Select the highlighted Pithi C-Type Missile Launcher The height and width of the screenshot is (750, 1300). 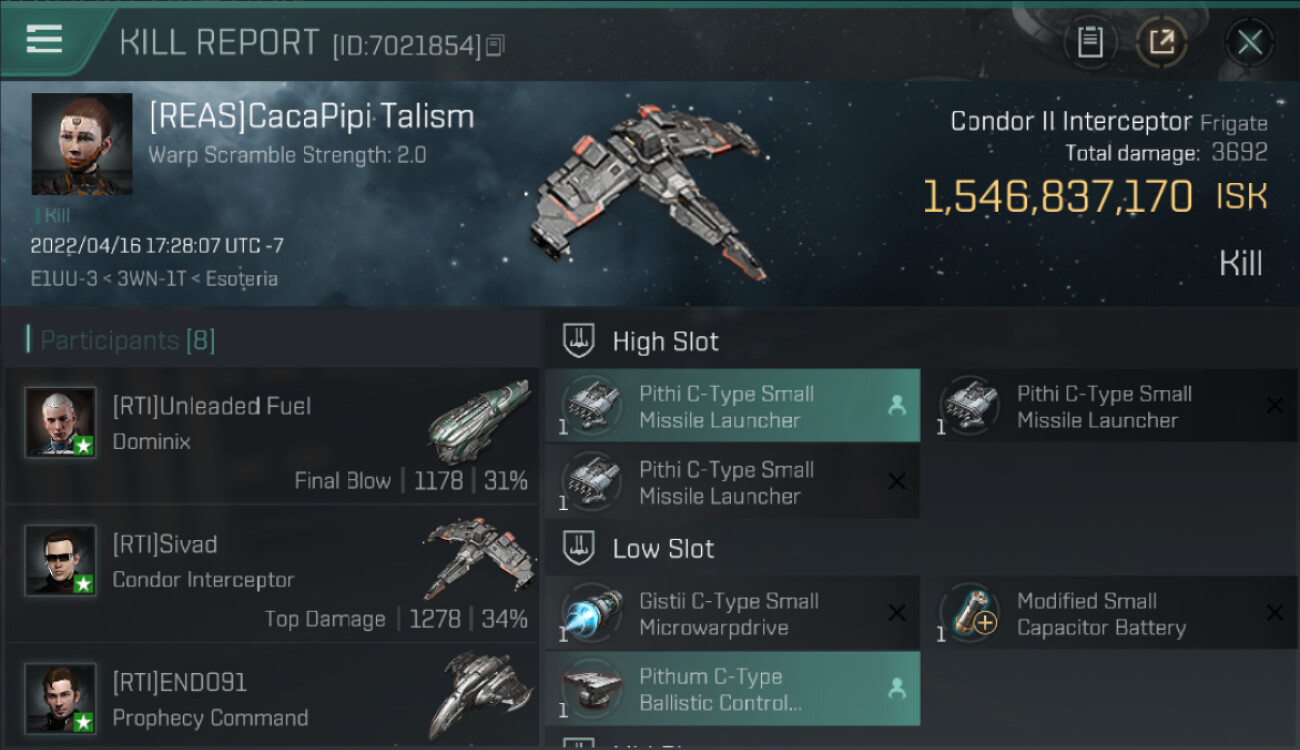click(732, 406)
